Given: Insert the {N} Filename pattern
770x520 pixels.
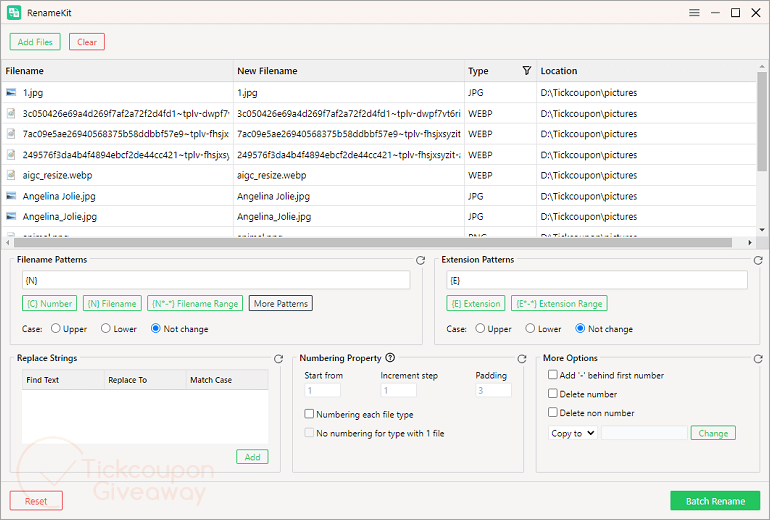Looking at the screenshot, I should (112, 303).
